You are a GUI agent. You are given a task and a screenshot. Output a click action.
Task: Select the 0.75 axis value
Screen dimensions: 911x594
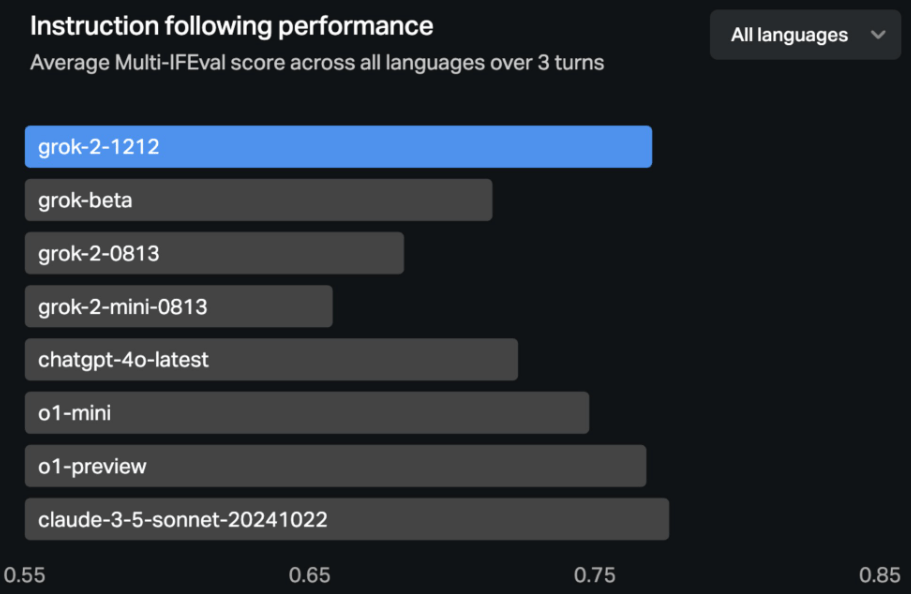594,575
